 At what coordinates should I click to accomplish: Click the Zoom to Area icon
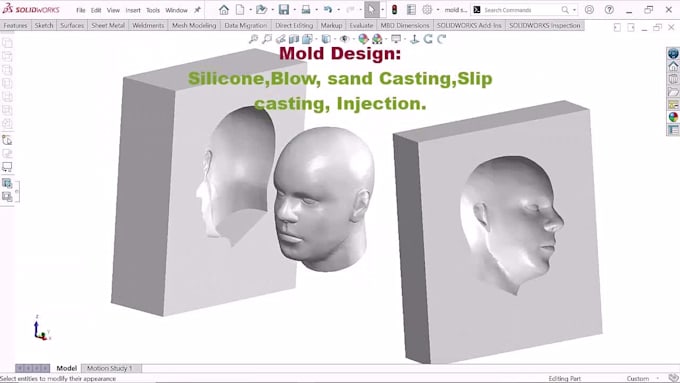click(267, 39)
